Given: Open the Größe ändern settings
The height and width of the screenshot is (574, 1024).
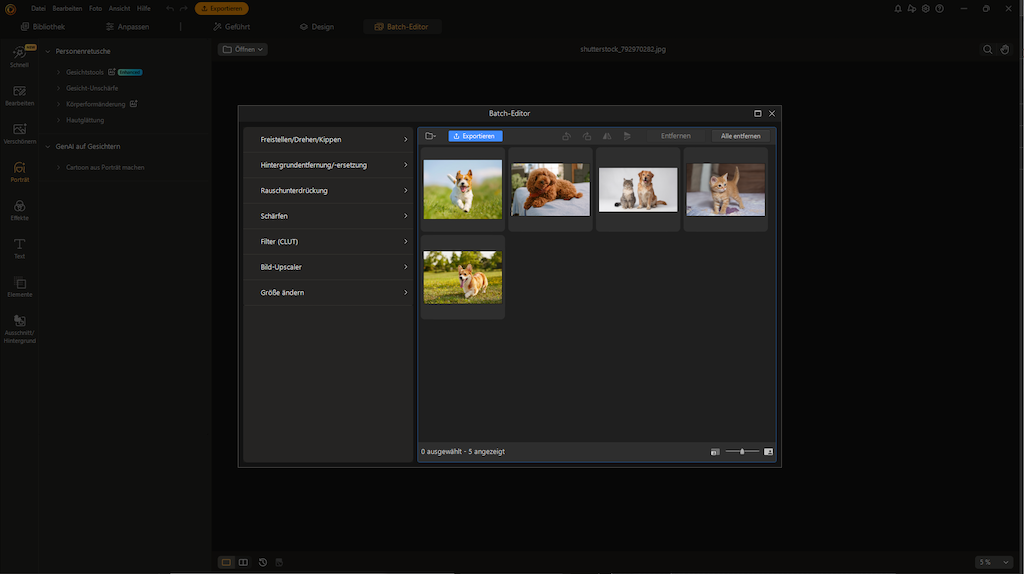Looking at the screenshot, I should [329, 292].
